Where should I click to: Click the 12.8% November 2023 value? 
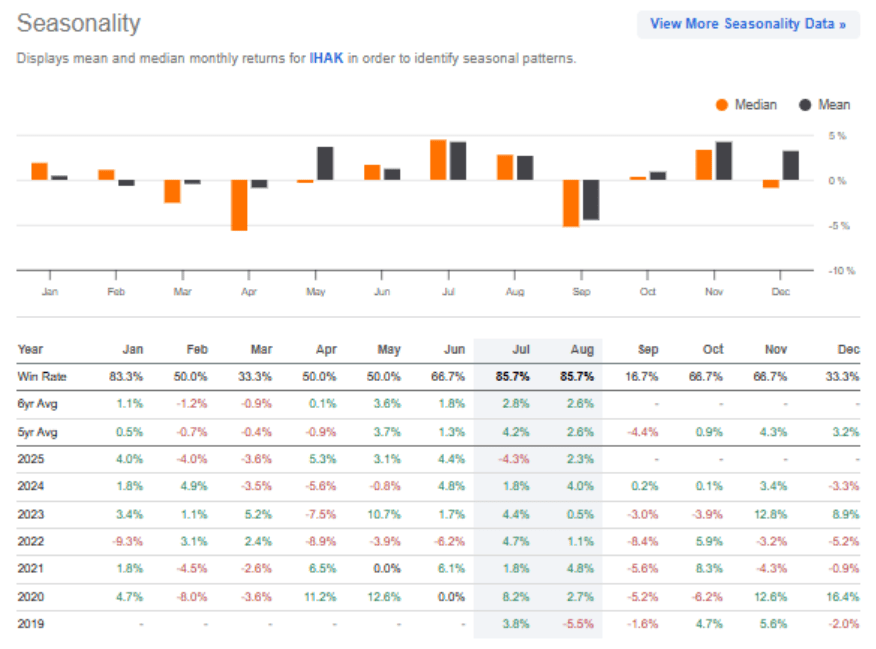(769, 514)
